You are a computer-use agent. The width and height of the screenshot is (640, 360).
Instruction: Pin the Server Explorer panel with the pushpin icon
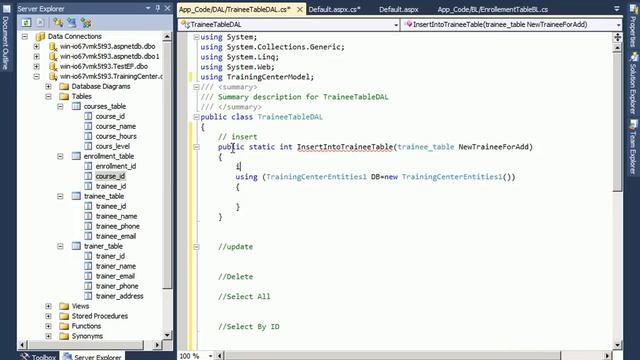158,8
